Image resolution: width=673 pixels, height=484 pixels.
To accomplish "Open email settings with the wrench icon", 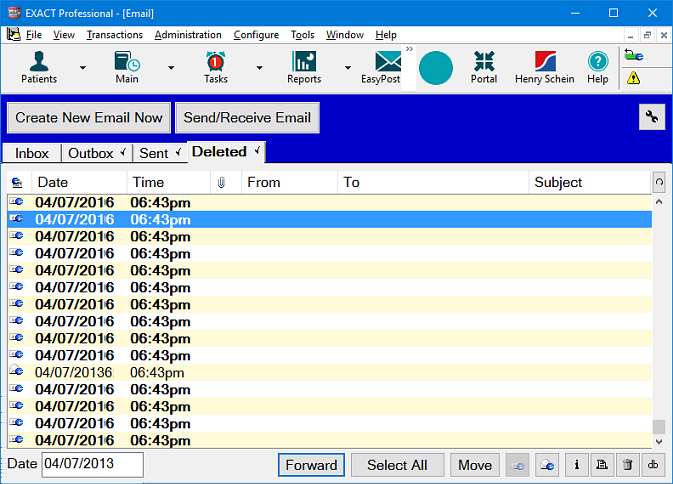I will pos(652,117).
